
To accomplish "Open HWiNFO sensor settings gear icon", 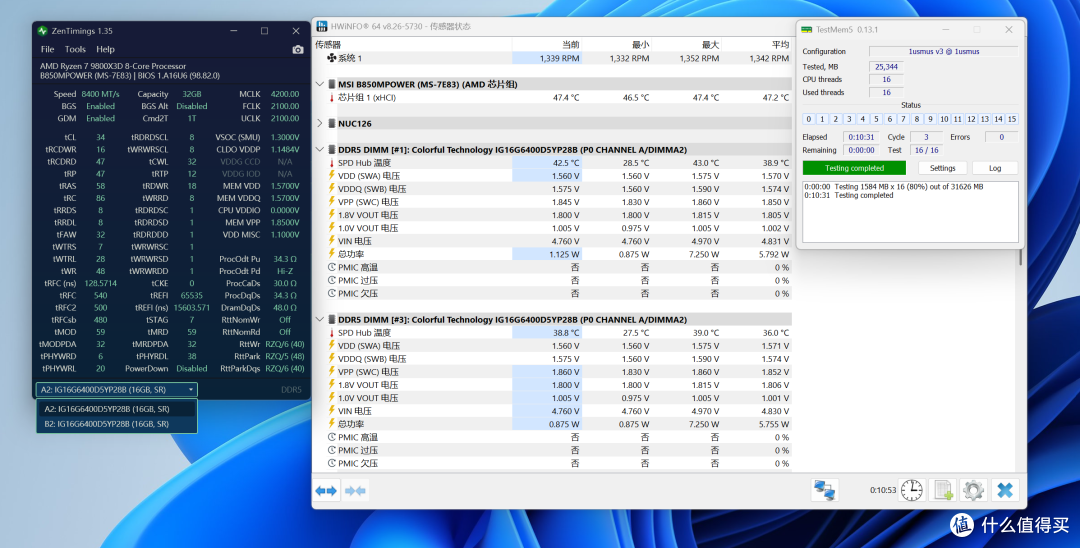I will pyautogui.click(x=973, y=490).
